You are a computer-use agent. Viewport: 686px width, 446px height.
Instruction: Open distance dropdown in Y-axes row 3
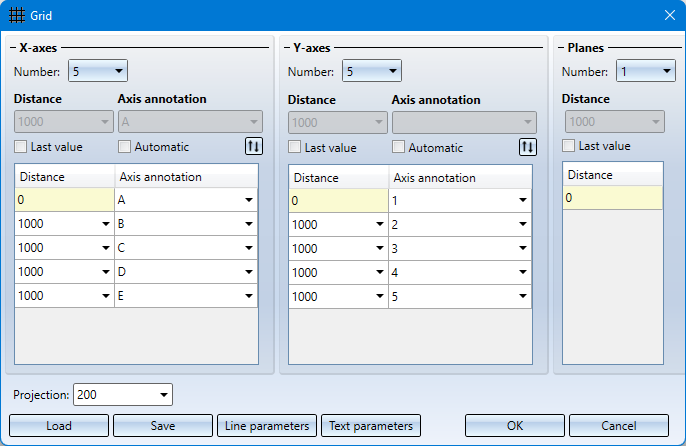380,249
